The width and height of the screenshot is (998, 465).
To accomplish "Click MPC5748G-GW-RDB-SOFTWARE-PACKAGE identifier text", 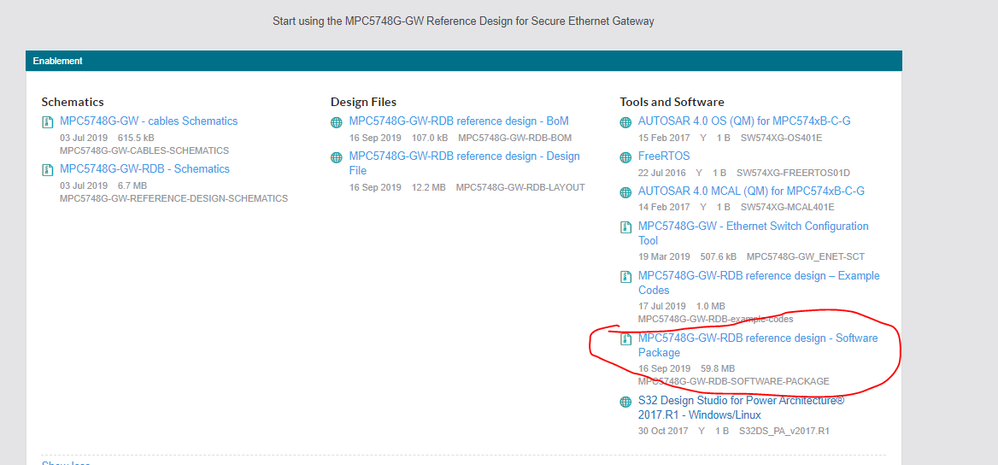I will pos(734,381).
